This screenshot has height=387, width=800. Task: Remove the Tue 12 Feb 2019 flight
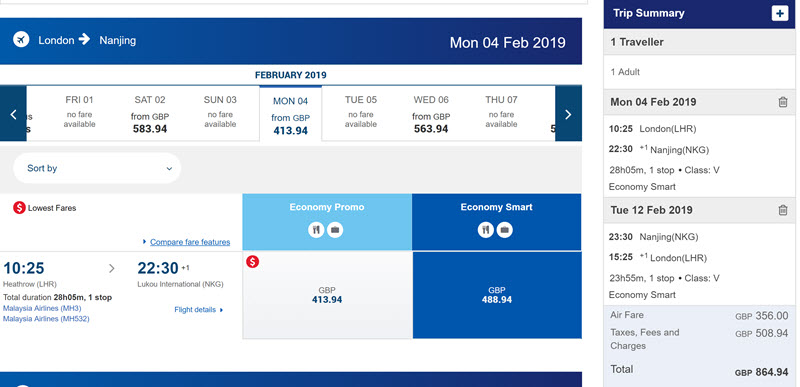[783, 210]
